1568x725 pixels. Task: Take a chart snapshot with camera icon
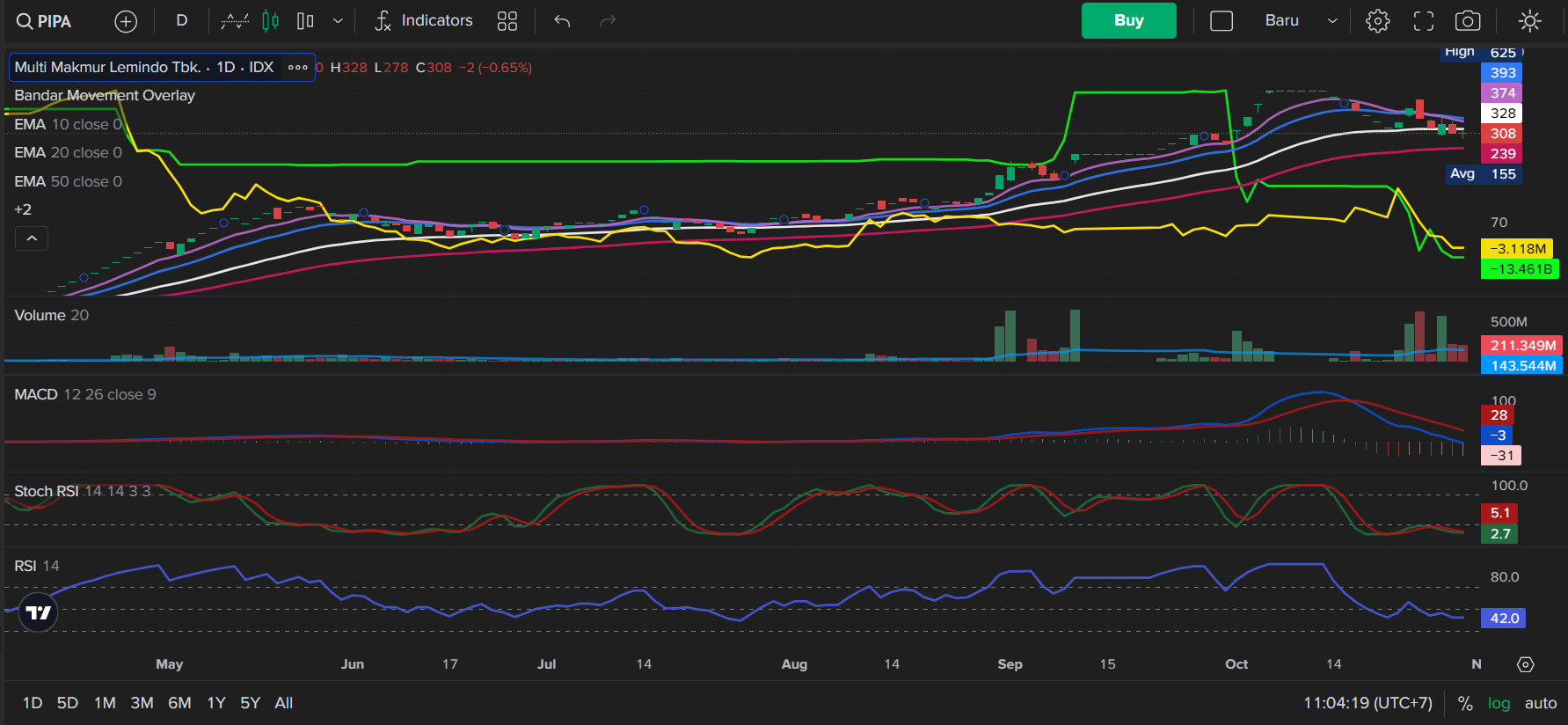pyautogui.click(x=1468, y=21)
